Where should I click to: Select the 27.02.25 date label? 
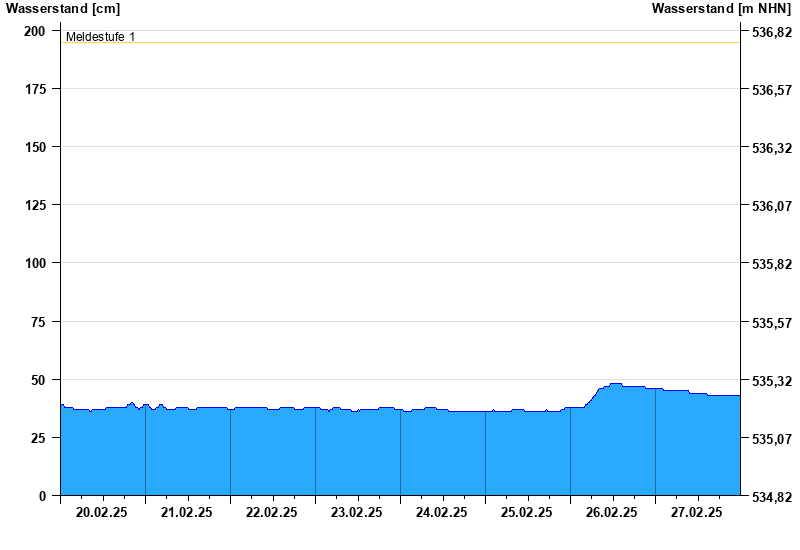pyautogui.click(x=697, y=513)
